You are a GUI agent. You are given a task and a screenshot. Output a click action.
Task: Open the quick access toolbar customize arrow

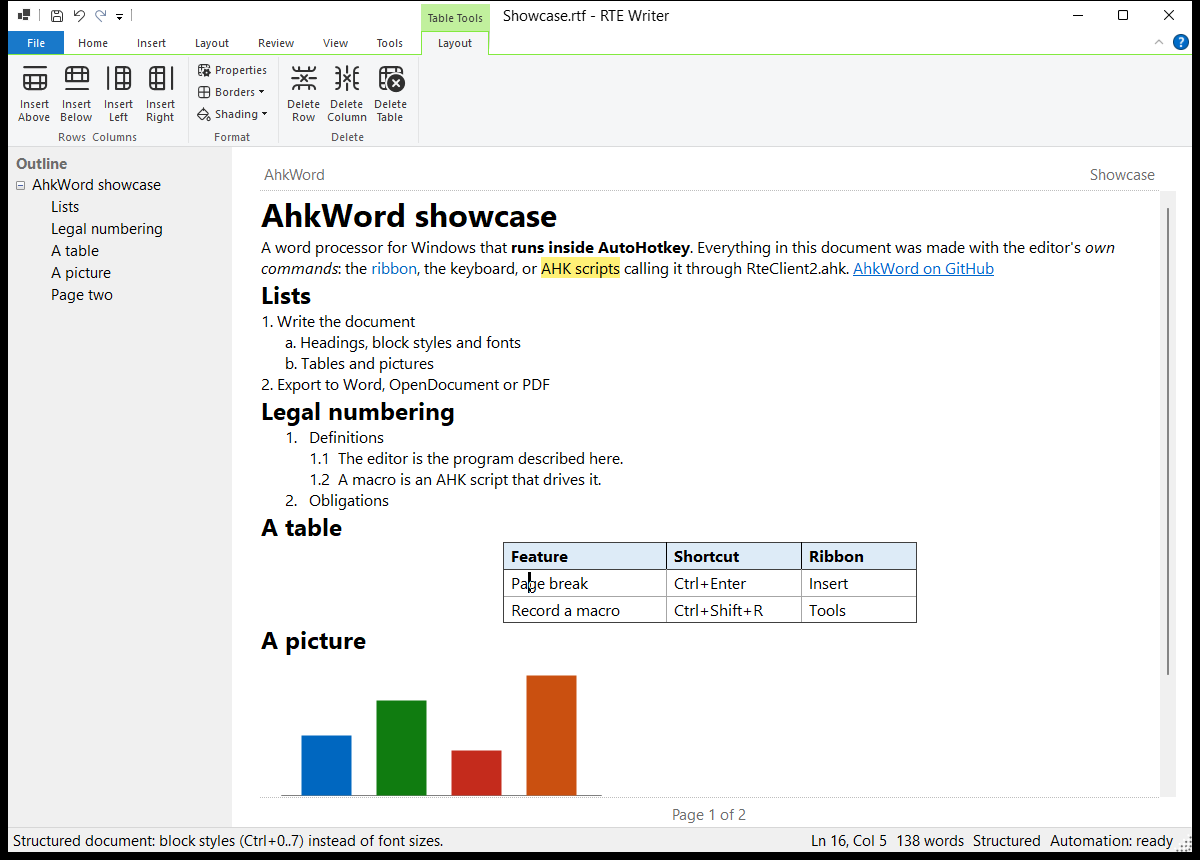pos(119,17)
